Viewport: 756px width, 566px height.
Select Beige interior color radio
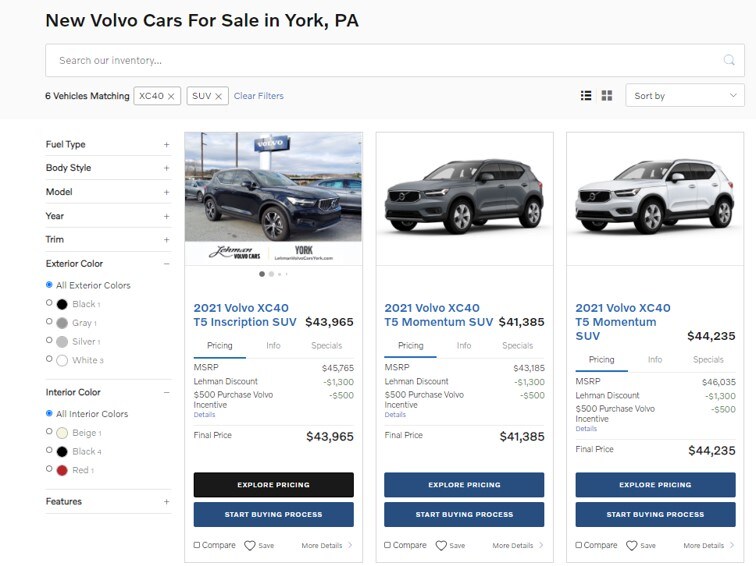click(49, 431)
